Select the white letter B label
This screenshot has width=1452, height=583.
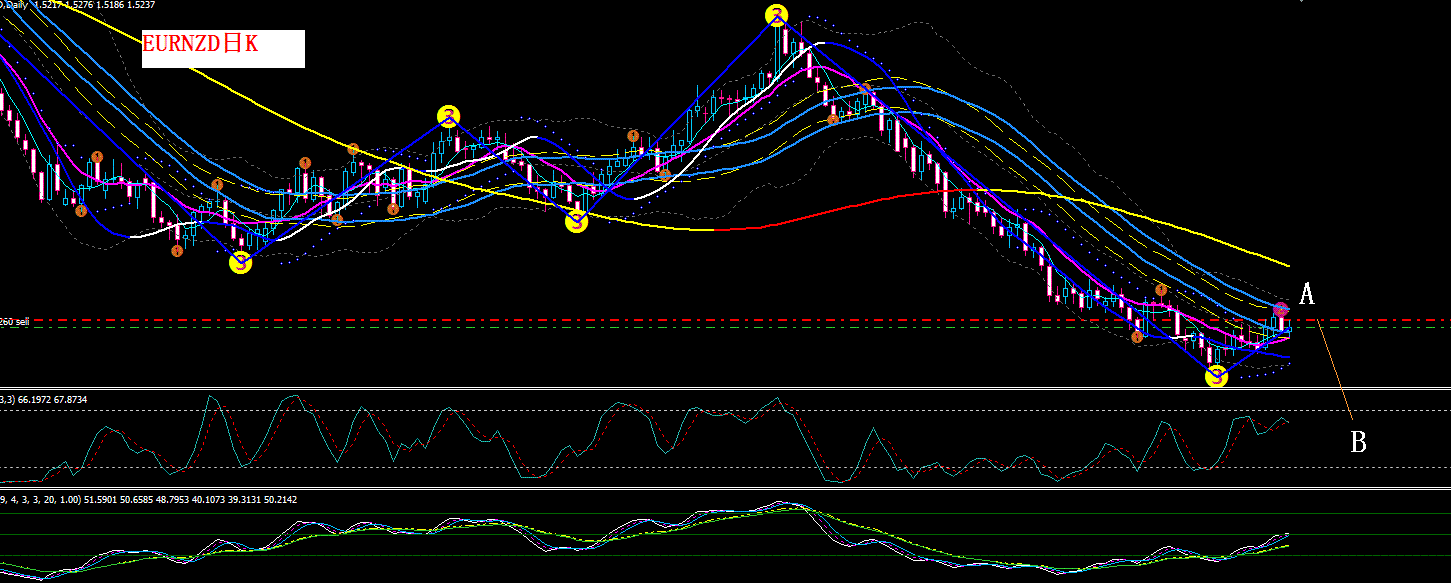tap(1358, 442)
